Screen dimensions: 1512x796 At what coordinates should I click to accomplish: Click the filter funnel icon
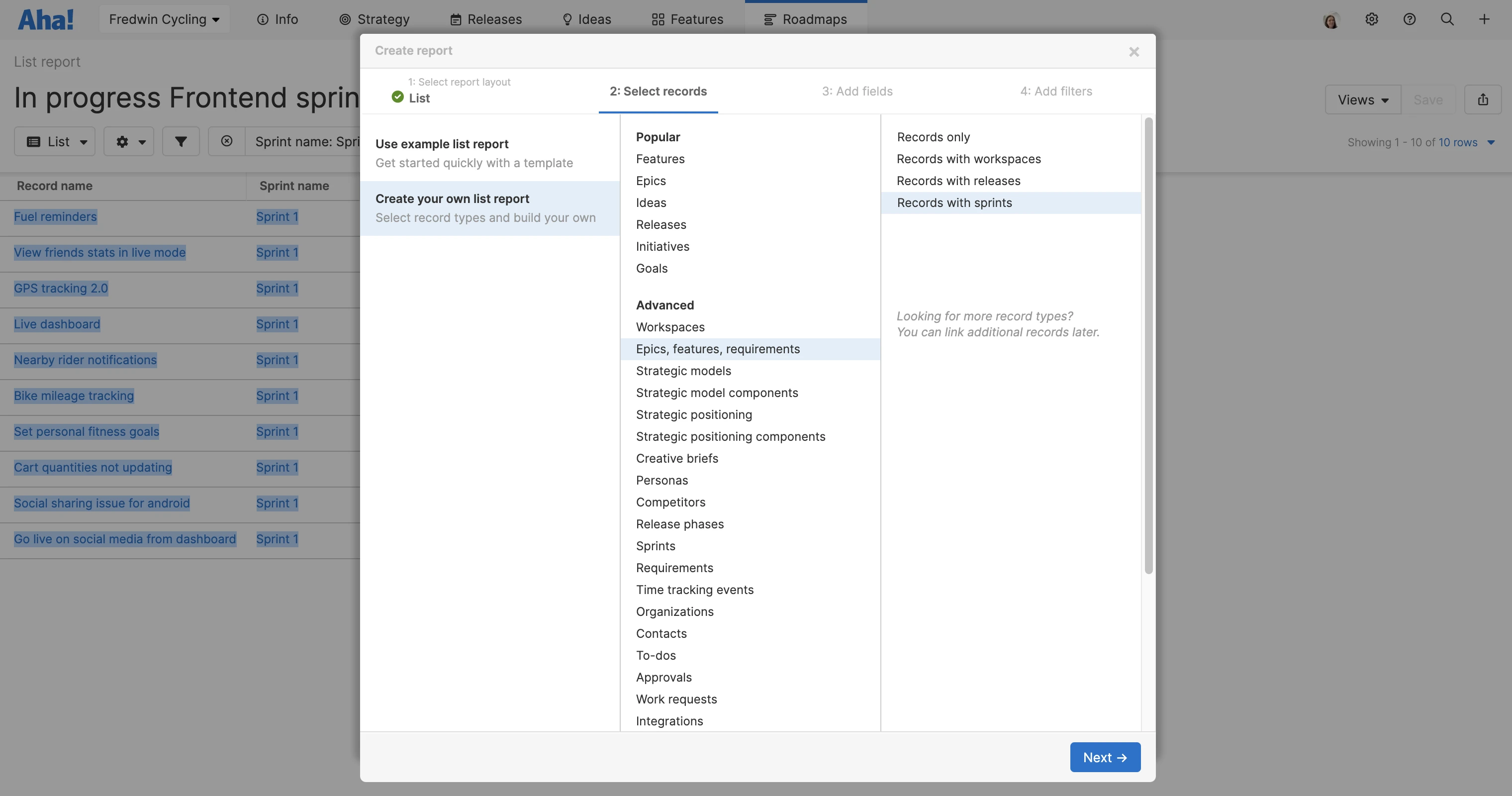(181, 141)
